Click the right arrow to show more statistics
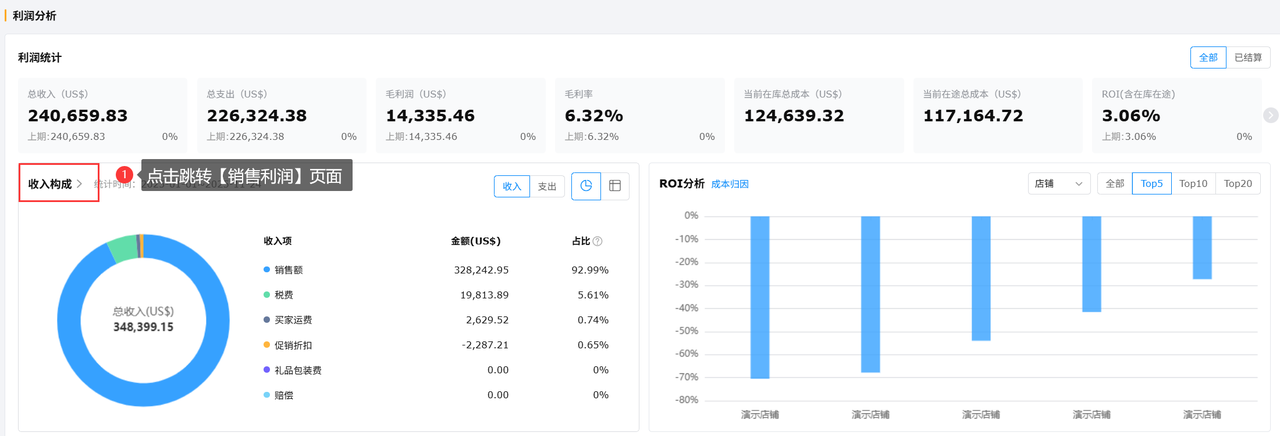1280x436 pixels. 1271,115
